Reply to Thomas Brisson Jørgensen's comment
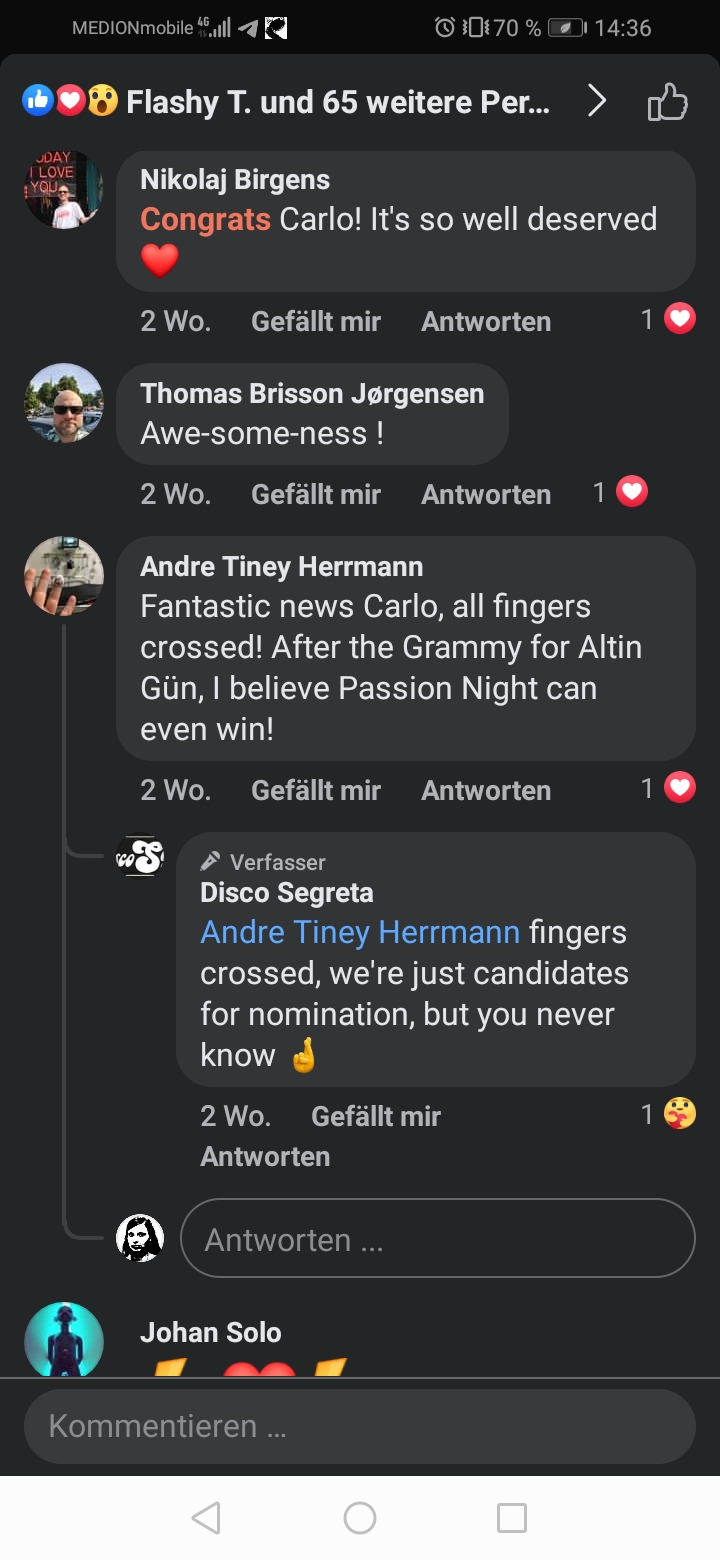 coord(486,494)
